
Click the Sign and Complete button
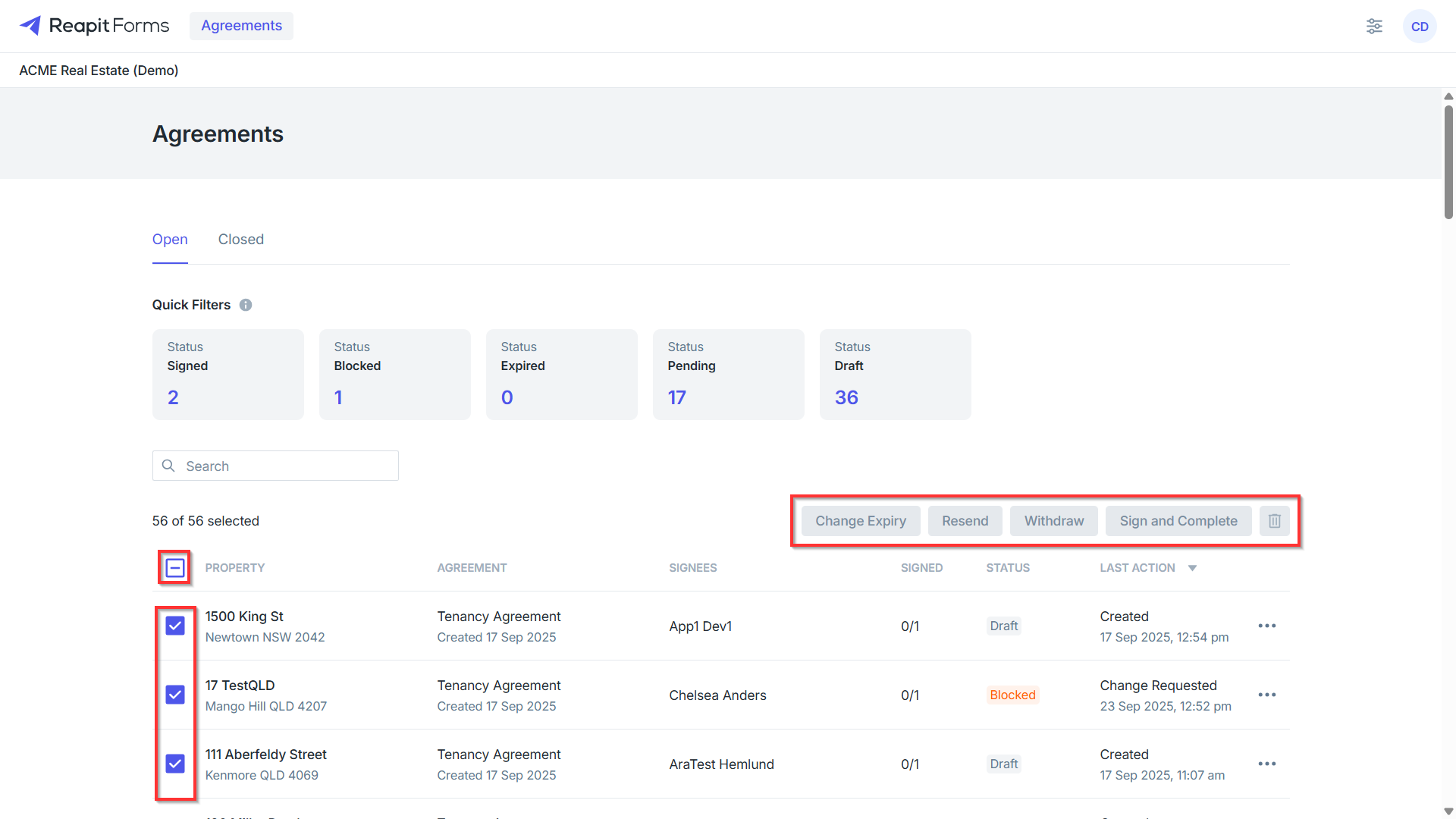[x=1178, y=521]
